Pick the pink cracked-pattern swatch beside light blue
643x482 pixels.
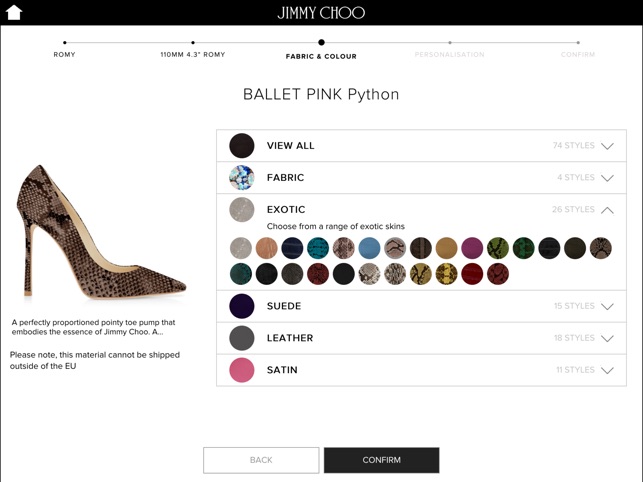(x=395, y=248)
